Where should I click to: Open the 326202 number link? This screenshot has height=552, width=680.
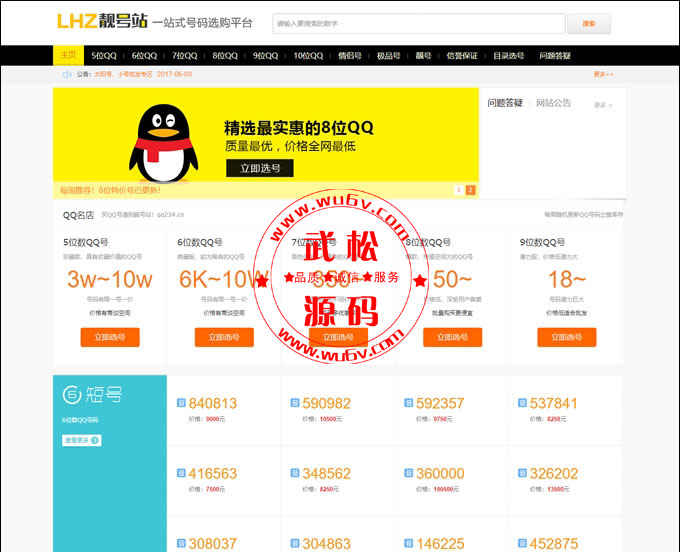[554, 473]
